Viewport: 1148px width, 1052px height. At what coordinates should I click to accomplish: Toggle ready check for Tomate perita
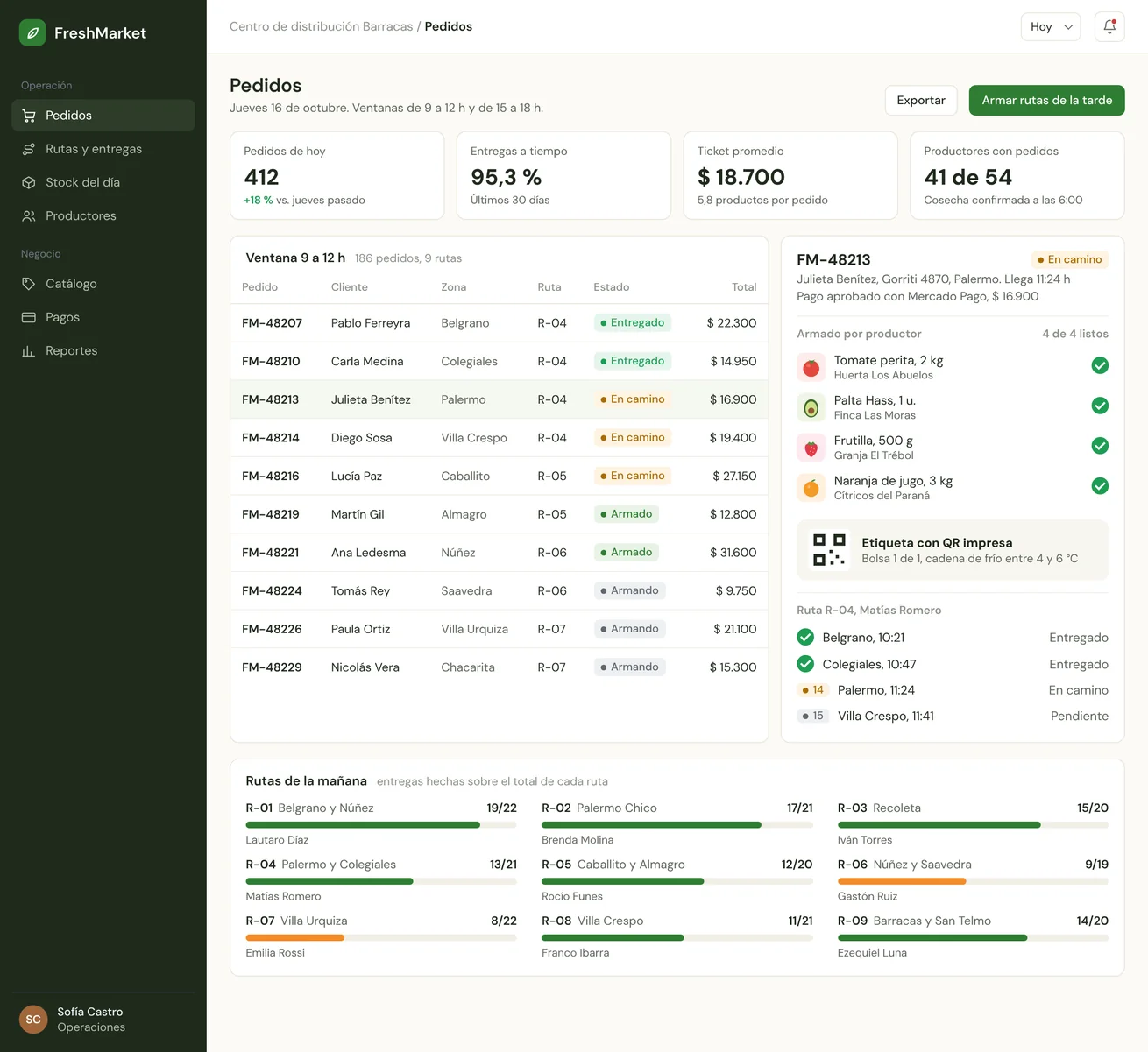pyautogui.click(x=1100, y=365)
